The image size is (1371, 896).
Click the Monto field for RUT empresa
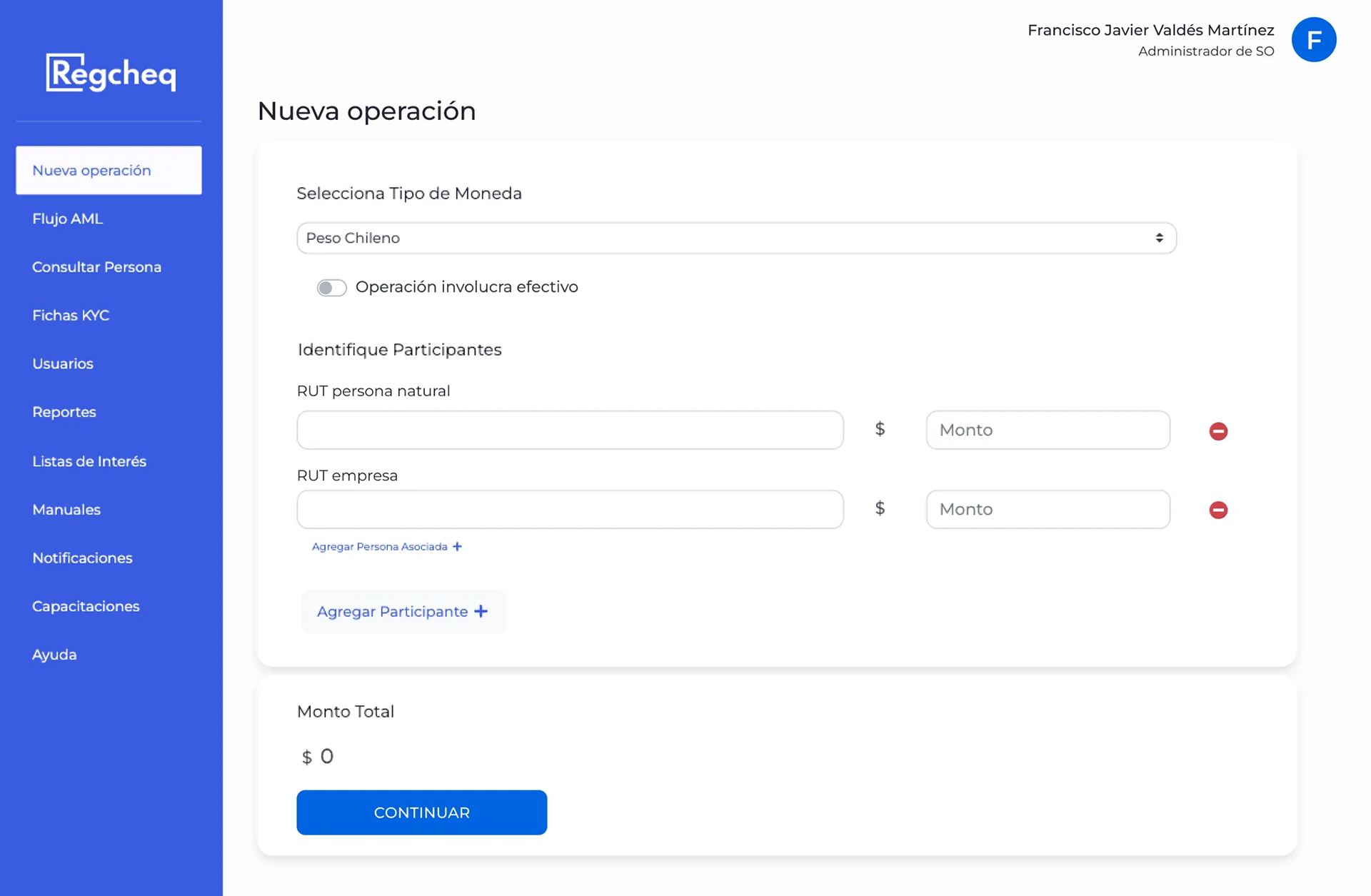(x=1048, y=510)
